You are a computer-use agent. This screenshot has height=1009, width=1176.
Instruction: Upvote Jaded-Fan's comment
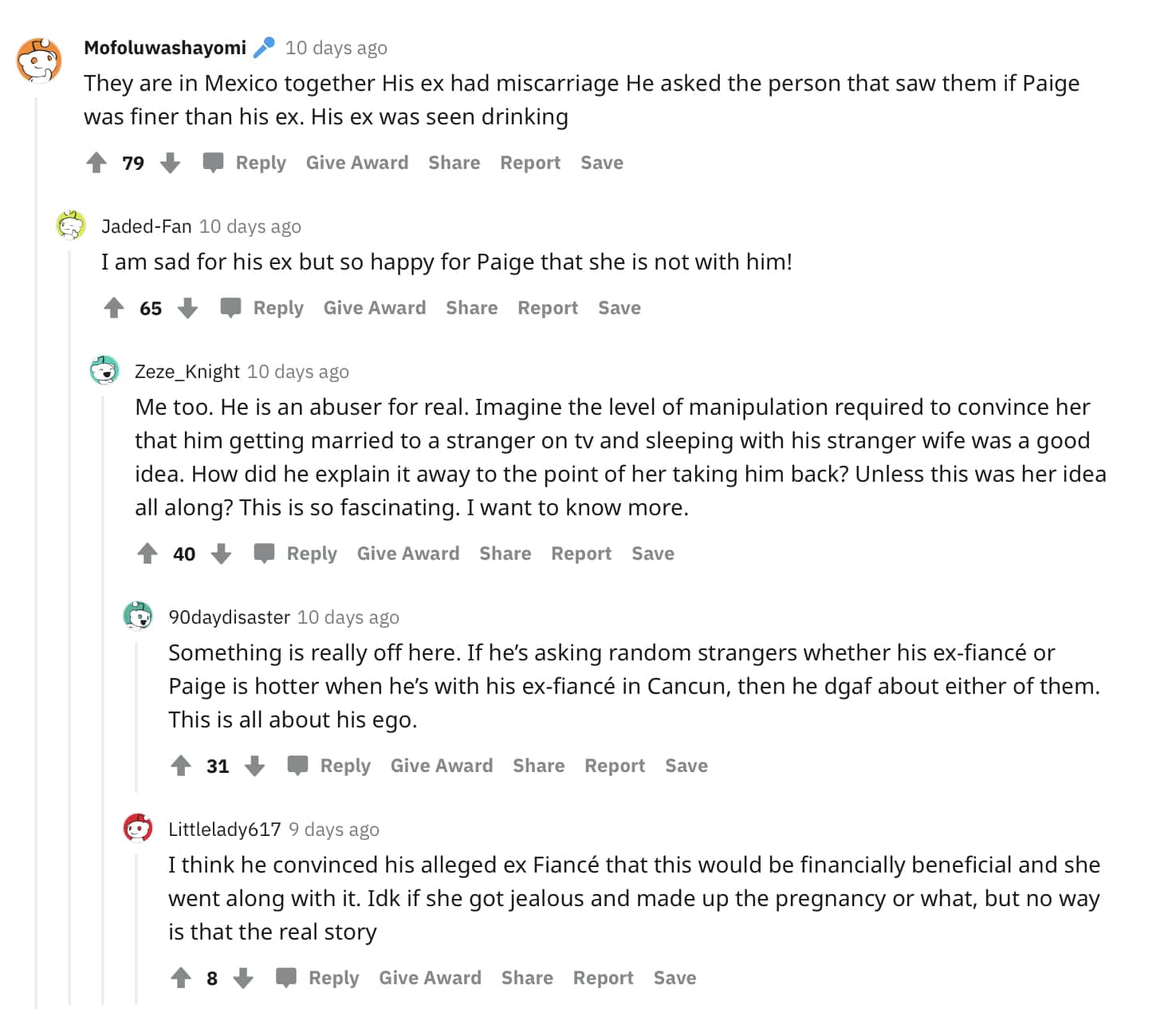point(114,308)
